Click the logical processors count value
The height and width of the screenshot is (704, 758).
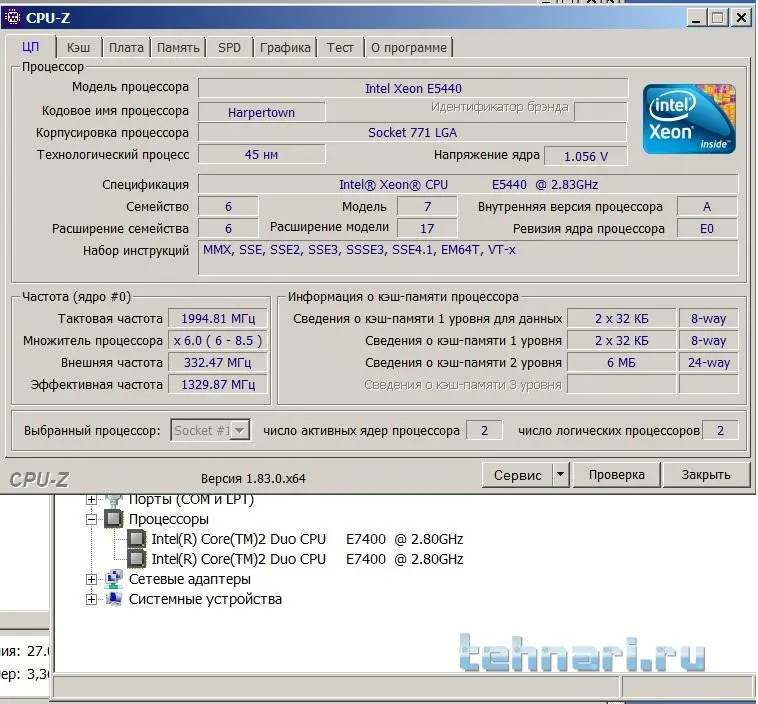coord(720,430)
